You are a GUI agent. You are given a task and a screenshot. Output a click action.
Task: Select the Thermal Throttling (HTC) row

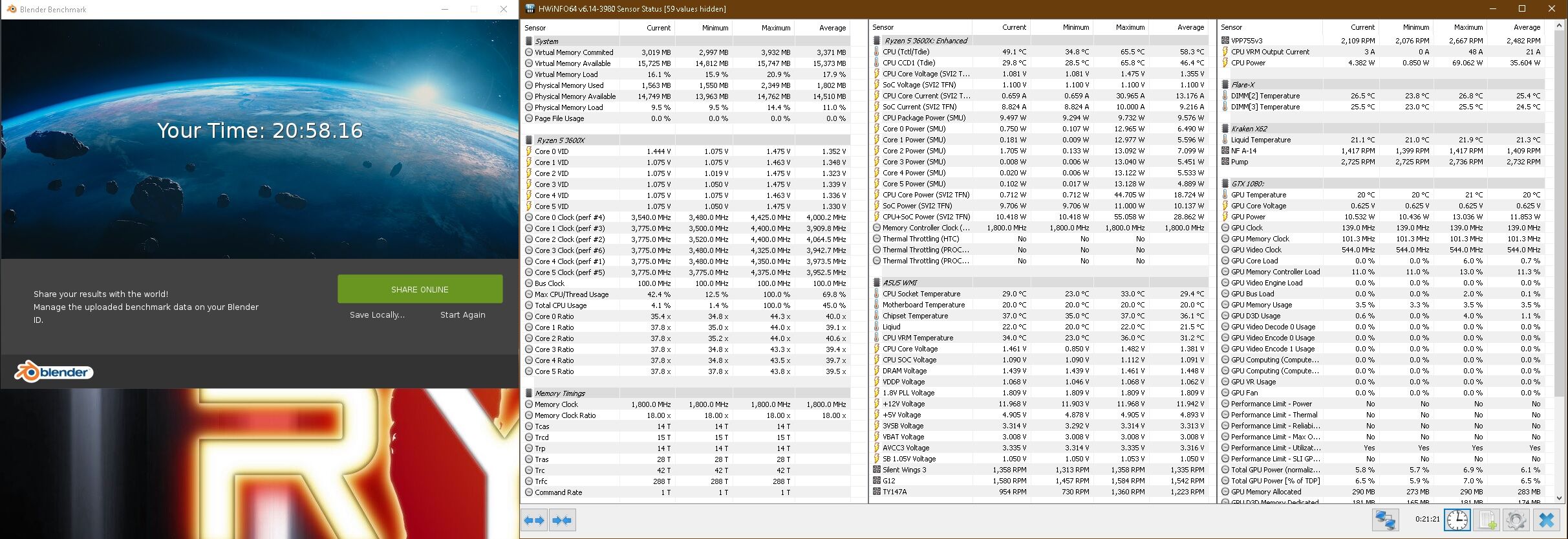pyautogui.click(x=1040, y=238)
